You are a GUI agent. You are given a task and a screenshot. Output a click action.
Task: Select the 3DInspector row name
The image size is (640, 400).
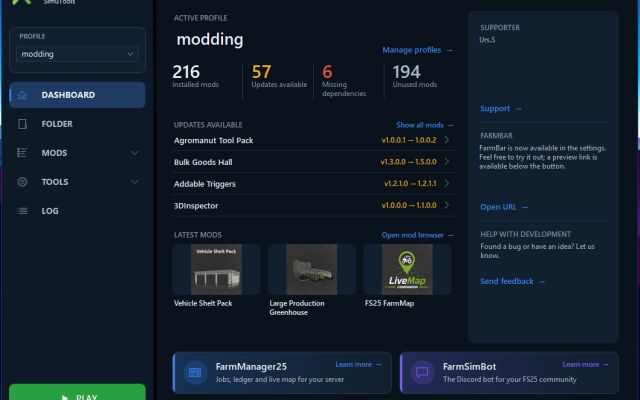196,206
